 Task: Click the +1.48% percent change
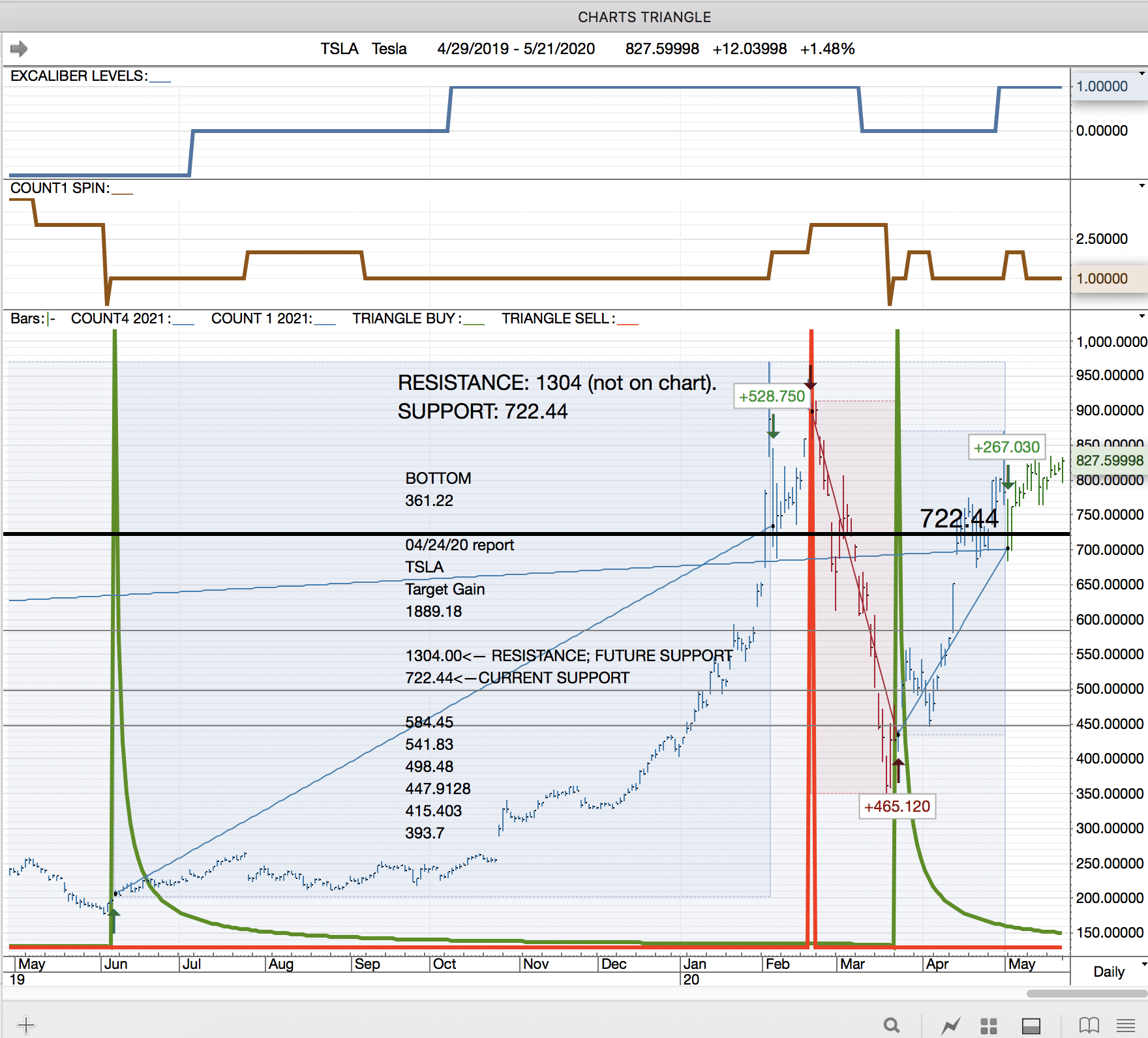coord(827,49)
